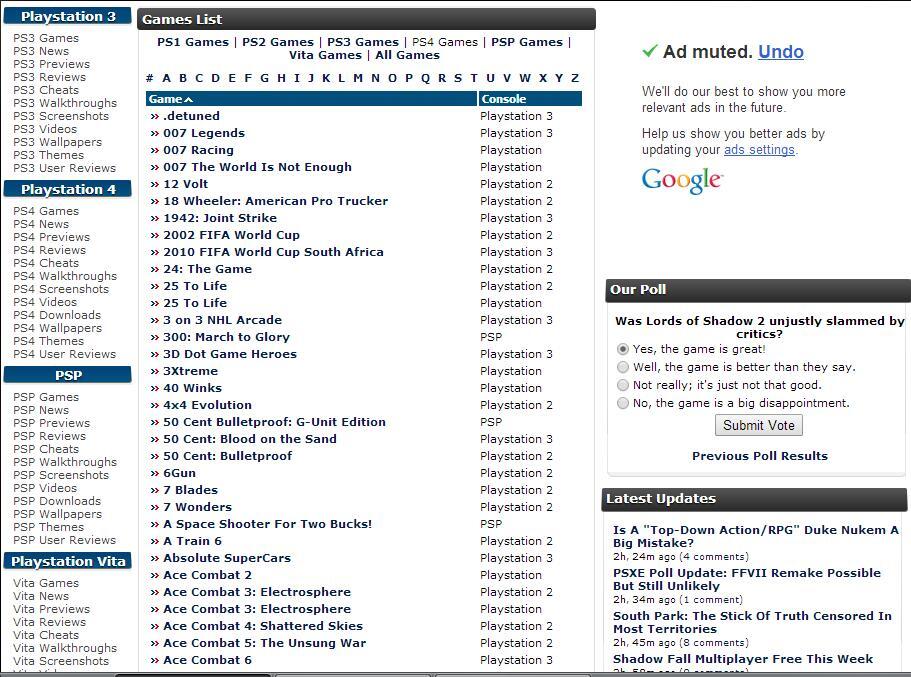
Task: Open the ads settings link
Action: (759, 149)
